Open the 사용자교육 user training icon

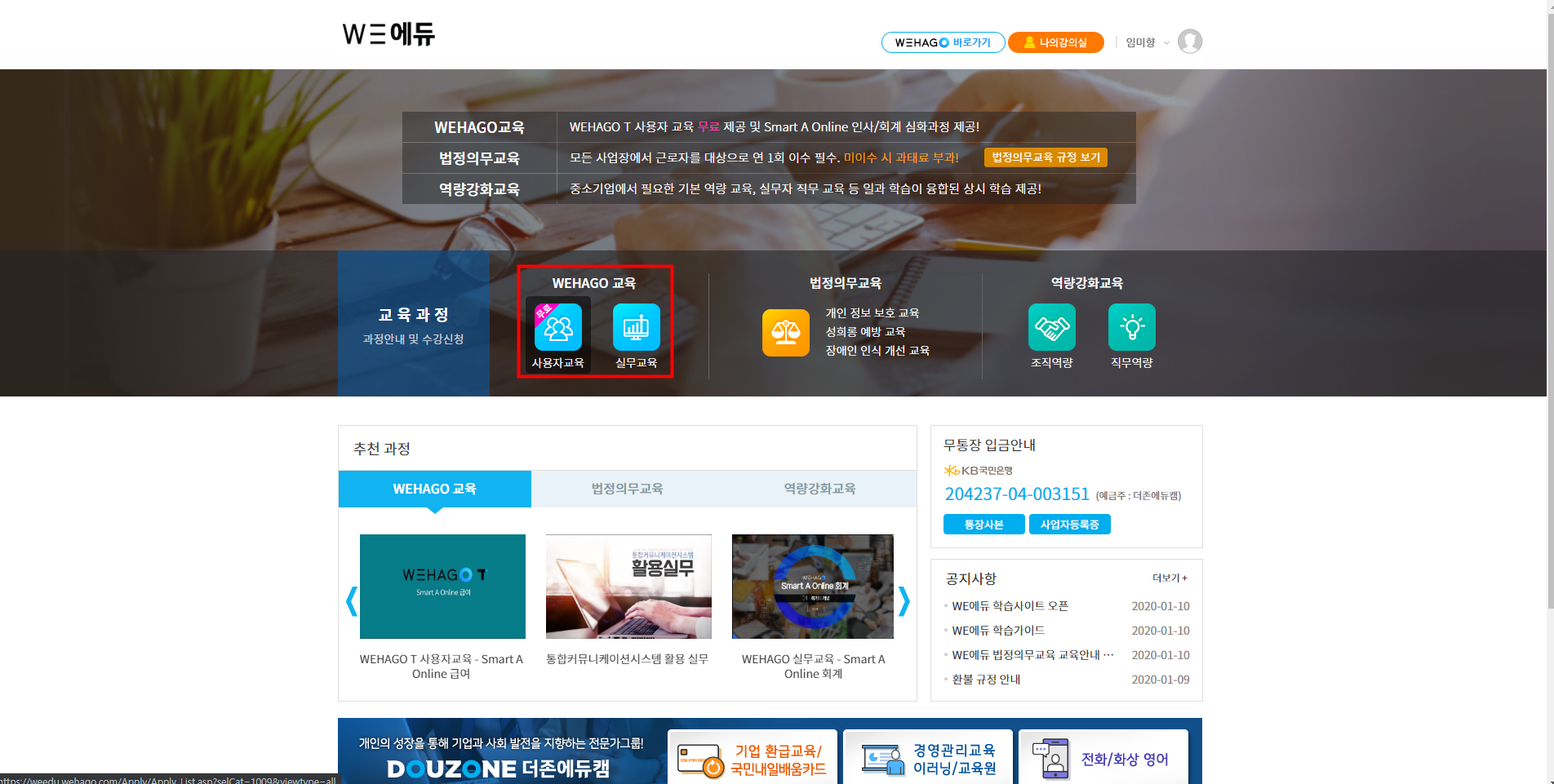tap(558, 328)
